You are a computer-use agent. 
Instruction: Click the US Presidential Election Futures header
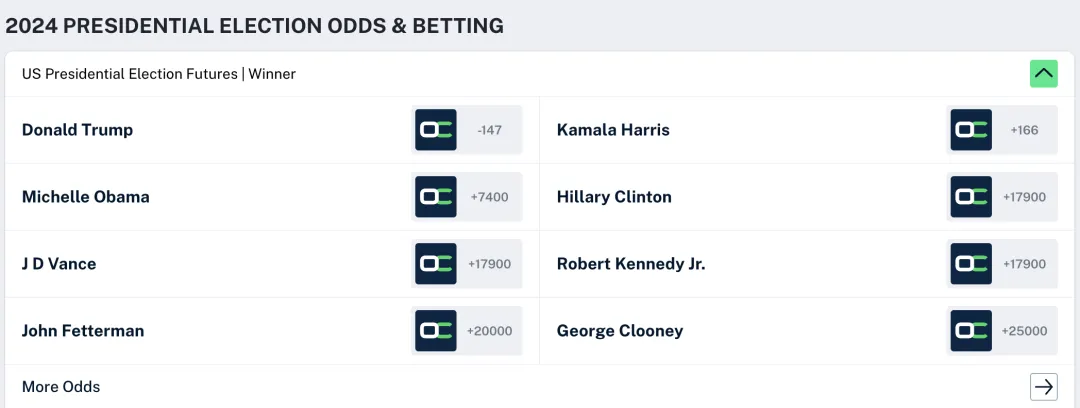click(x=159, y=74)
